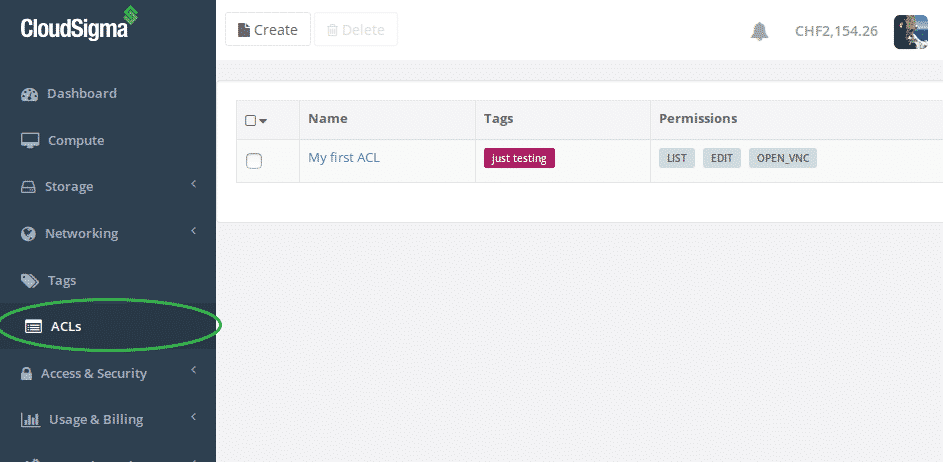Click the CloudSigma logo
943x462 pixels.
[79, 24]
